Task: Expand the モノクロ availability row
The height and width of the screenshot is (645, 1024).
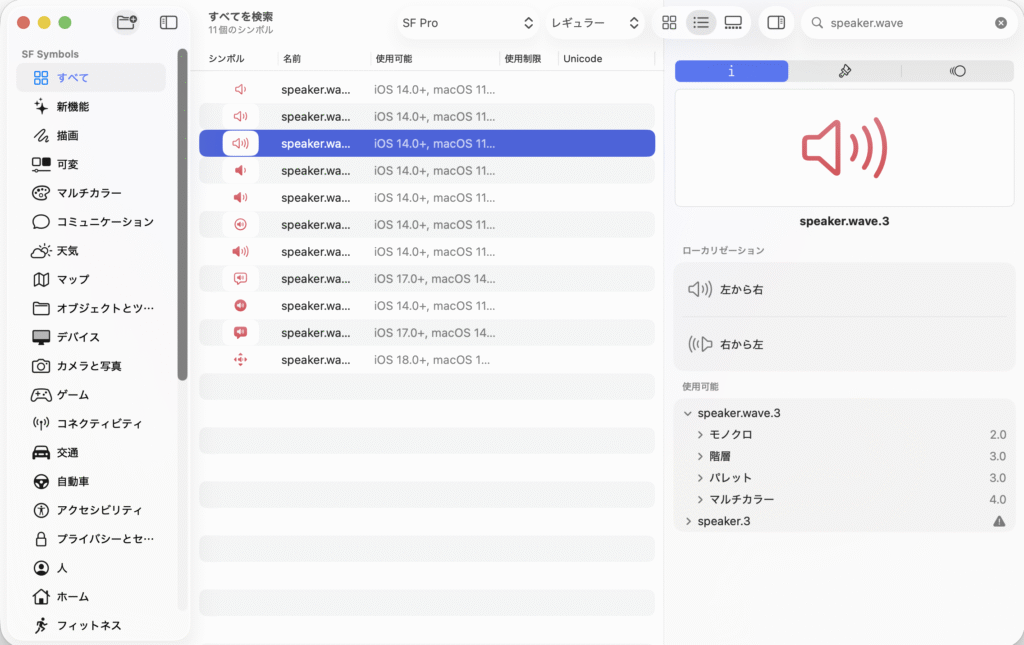Action: [701, 435]
